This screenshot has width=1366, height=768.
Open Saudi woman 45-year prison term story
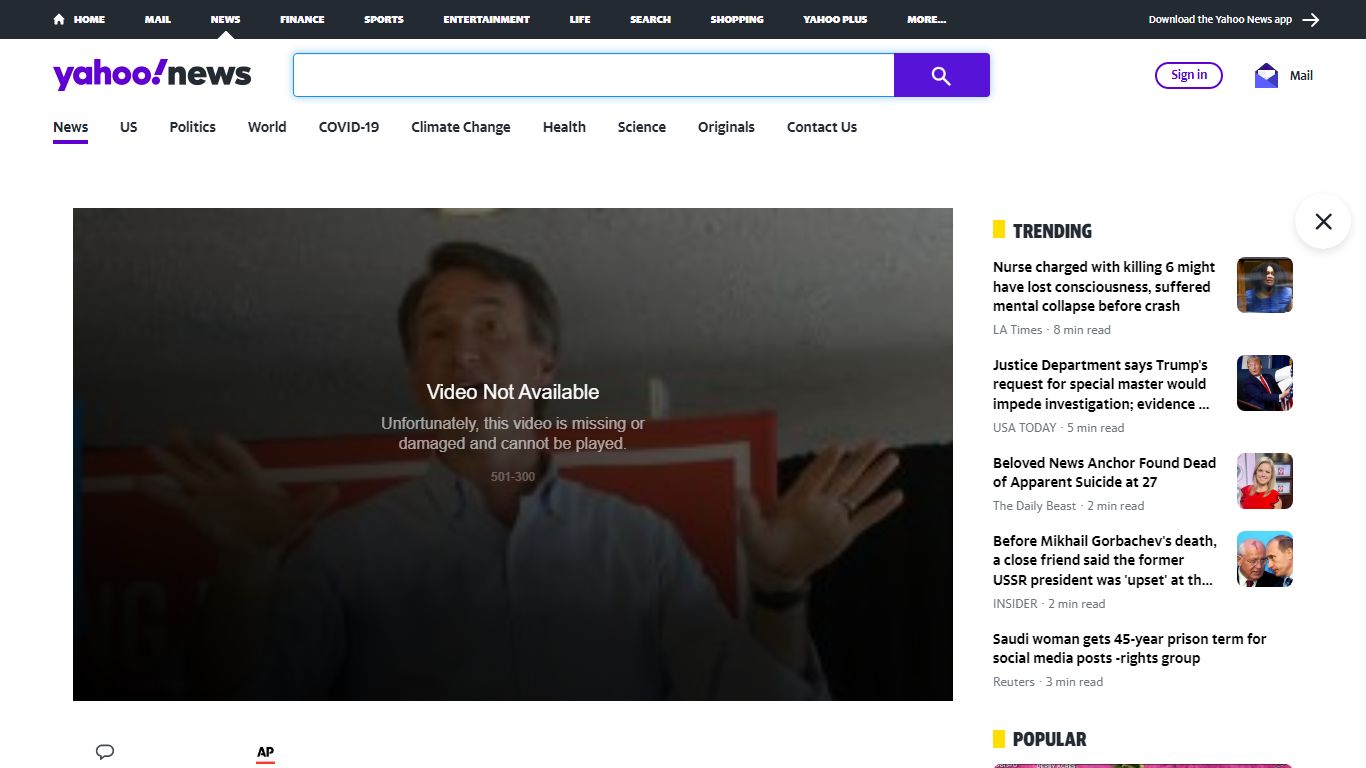click(1130, 648)
